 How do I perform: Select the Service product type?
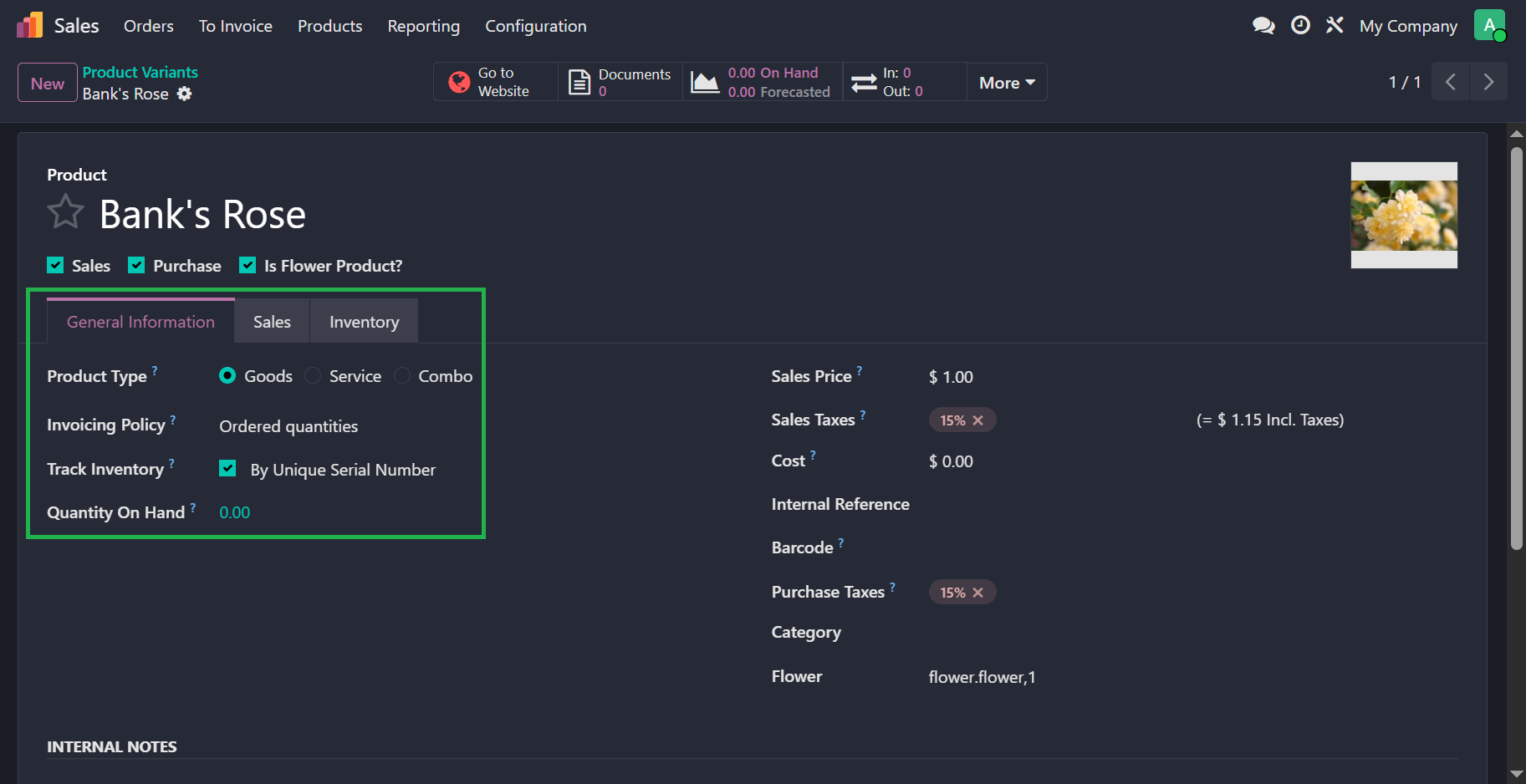[314, 376]
